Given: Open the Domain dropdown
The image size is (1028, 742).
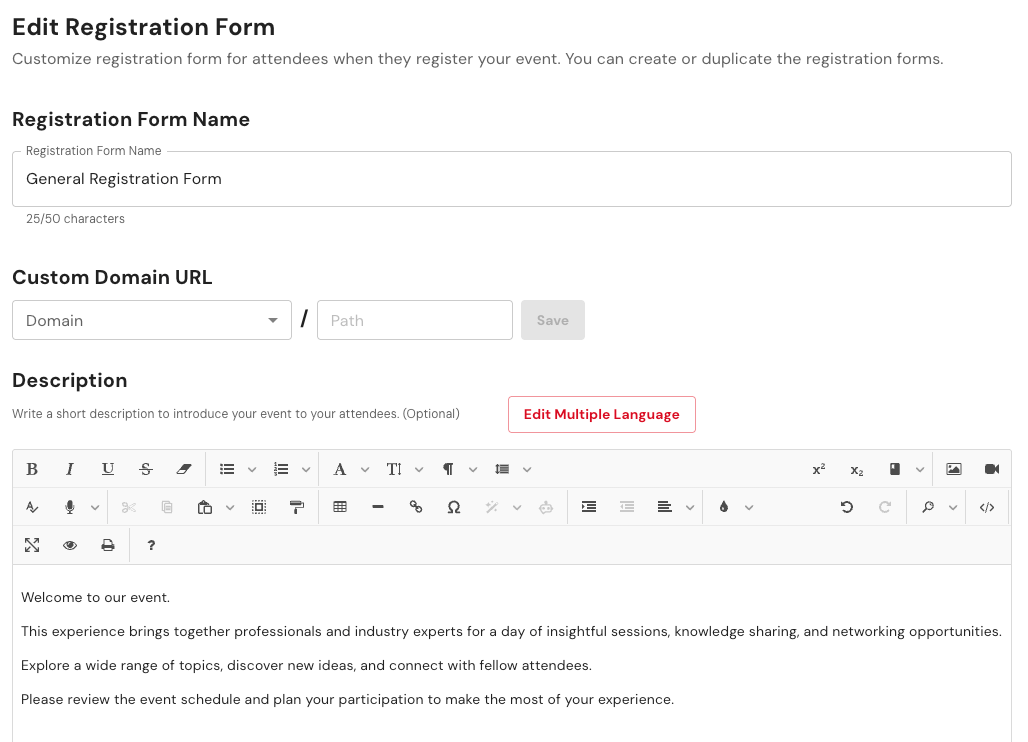Looking at the screenshot, I should tap(152, 320).
